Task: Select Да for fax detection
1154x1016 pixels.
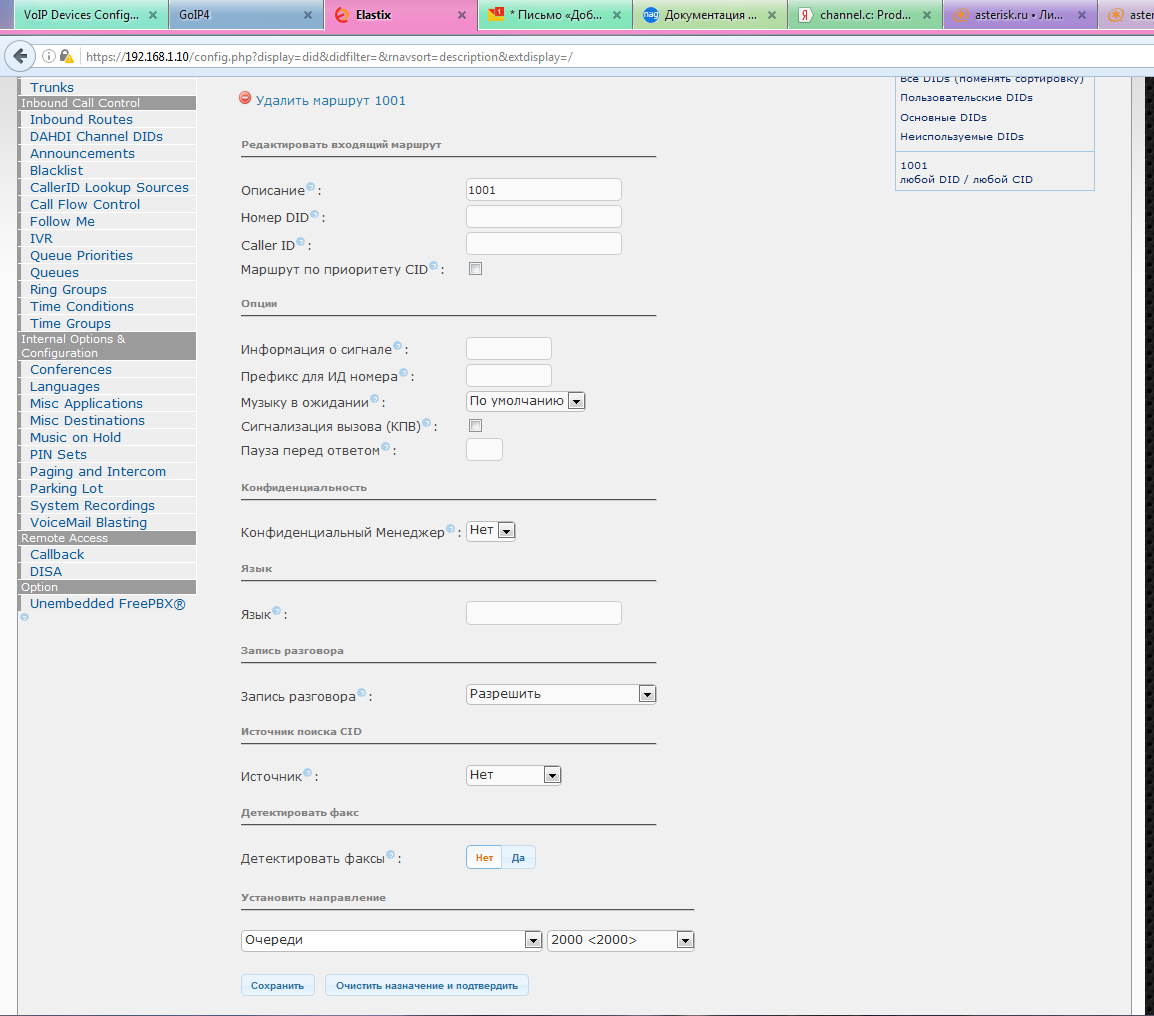Action: tap(518, 858)
